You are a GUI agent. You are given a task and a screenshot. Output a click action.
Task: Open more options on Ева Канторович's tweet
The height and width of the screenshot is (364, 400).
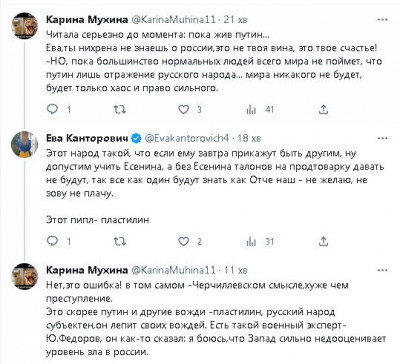click(x=382, y=138)
